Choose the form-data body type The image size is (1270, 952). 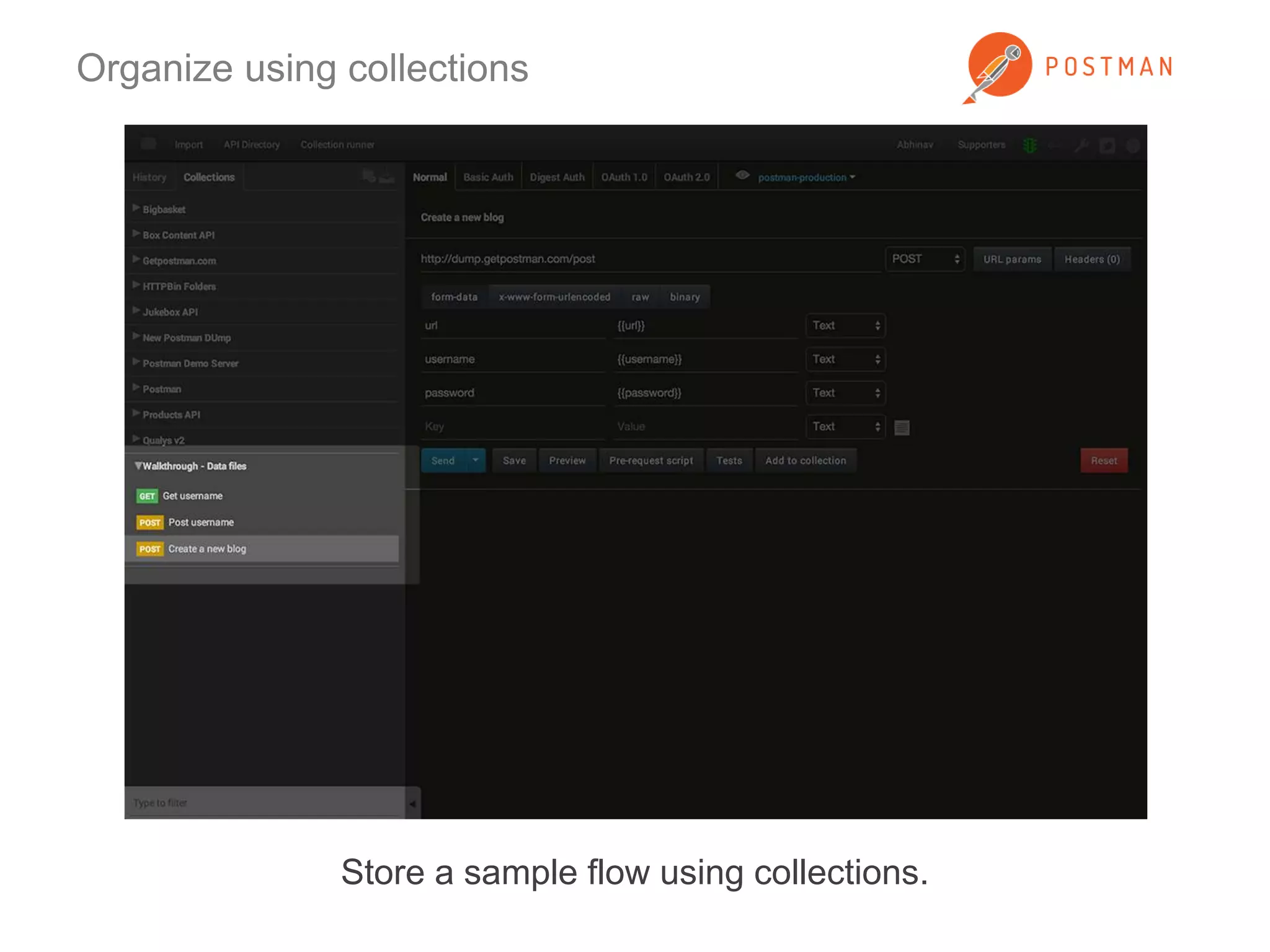tap(455, 297)
